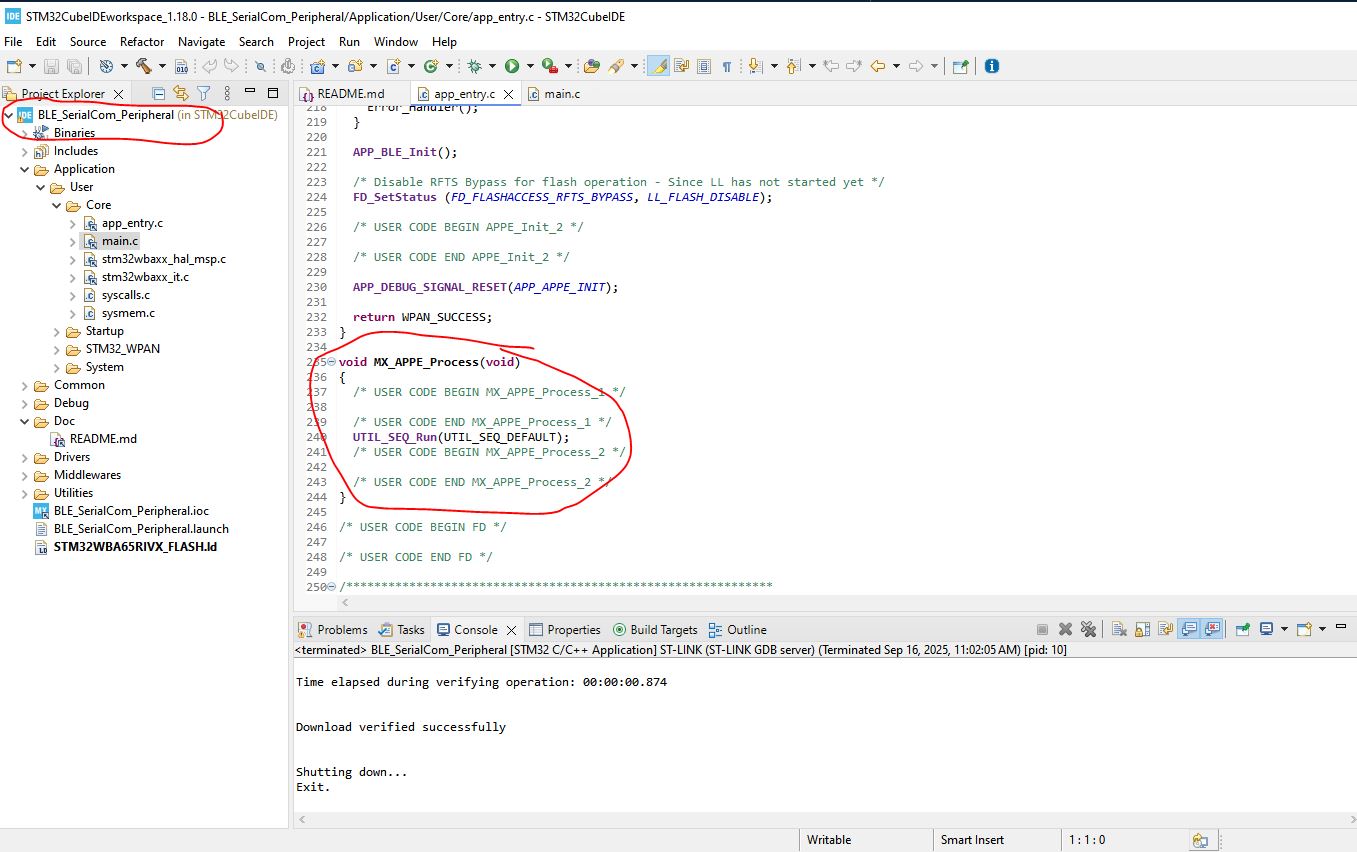1357x852 pixels.
Task: Switch to the Build Targets tab
Action: coord(654,630)
